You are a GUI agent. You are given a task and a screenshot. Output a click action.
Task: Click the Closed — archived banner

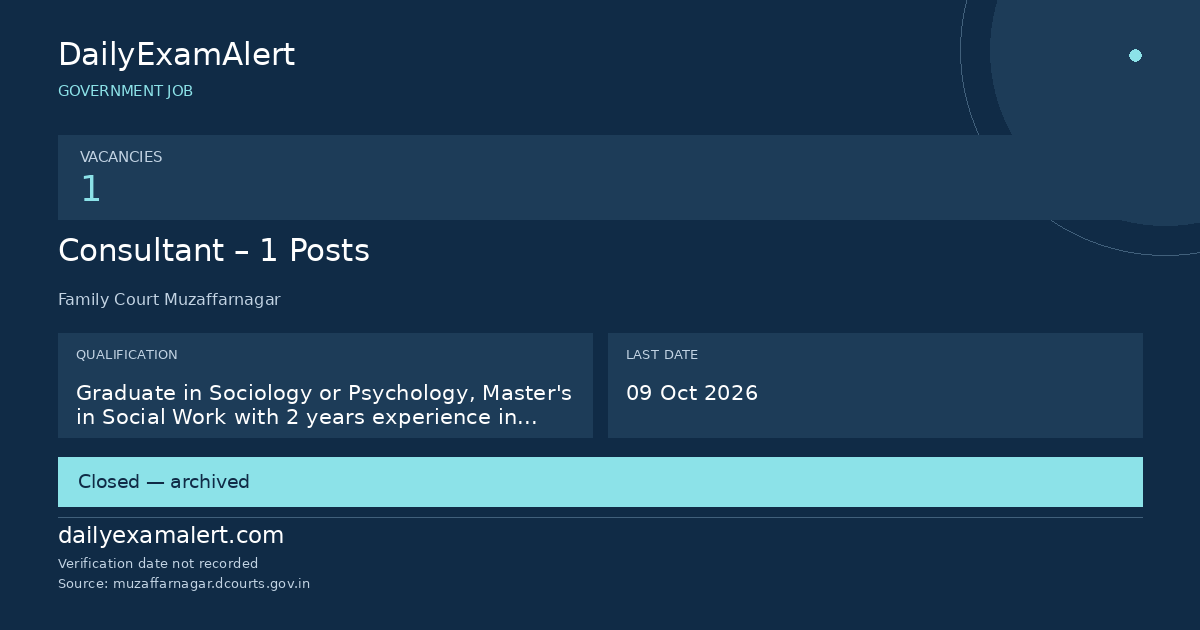(600, 482)
